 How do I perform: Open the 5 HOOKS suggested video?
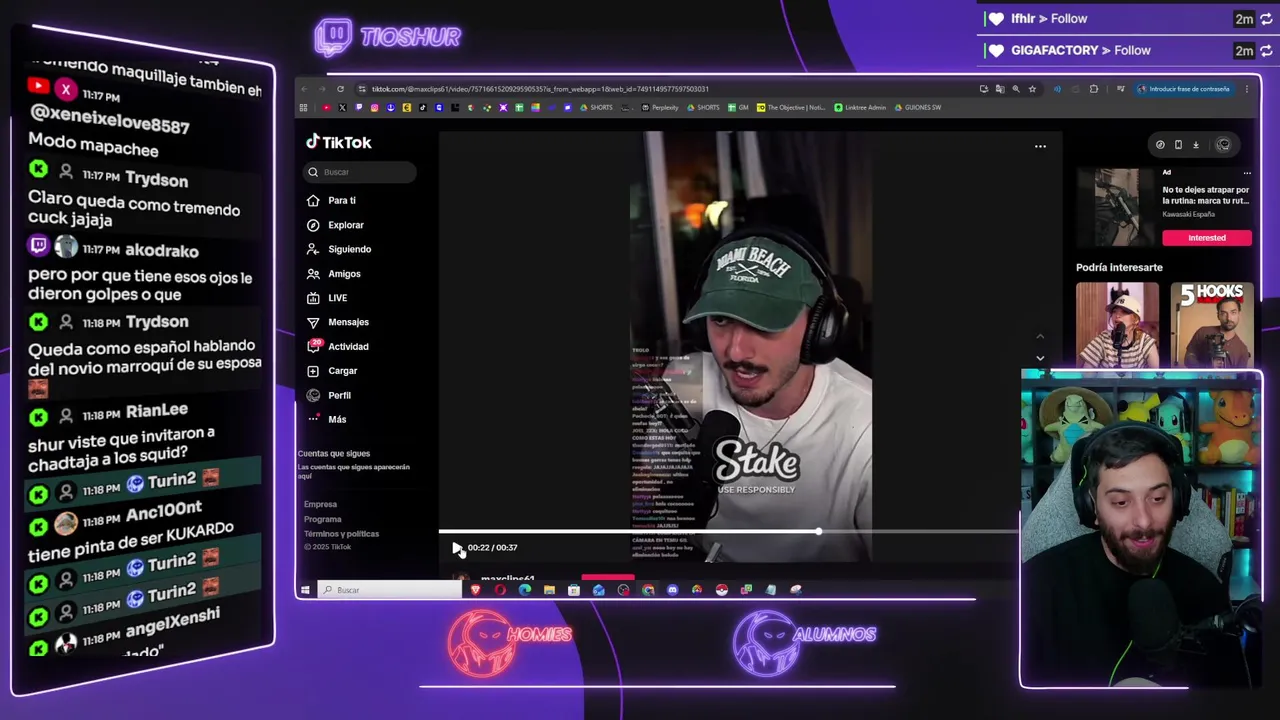[x=1212, y=324]
